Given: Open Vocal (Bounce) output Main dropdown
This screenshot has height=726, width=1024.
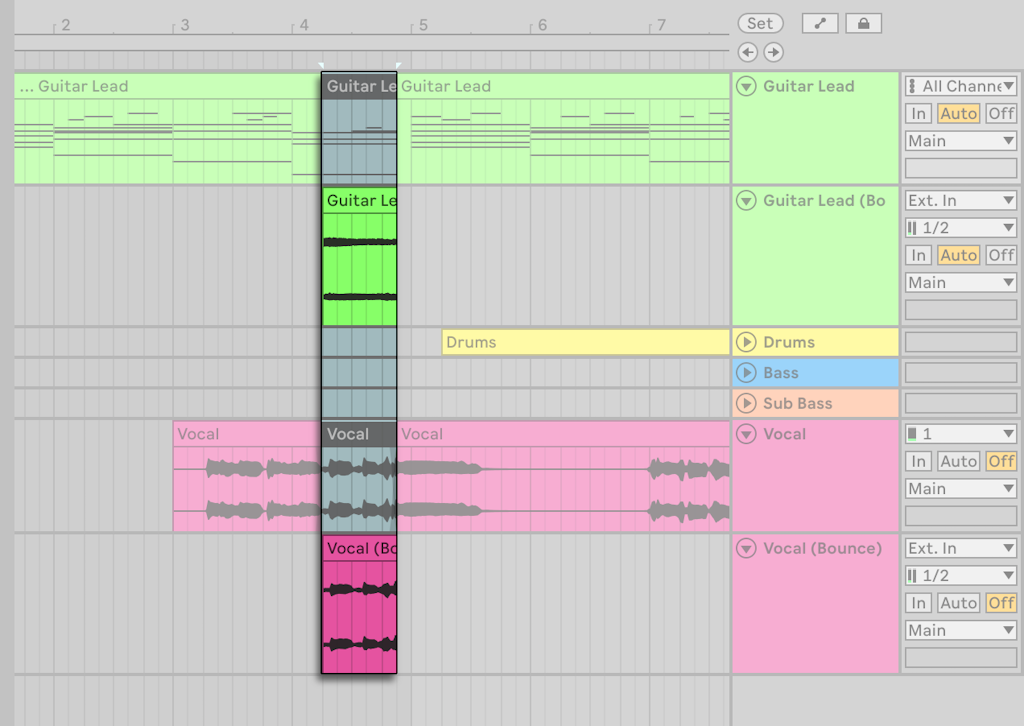Looking at the screenshot, I should pos(961,631).
